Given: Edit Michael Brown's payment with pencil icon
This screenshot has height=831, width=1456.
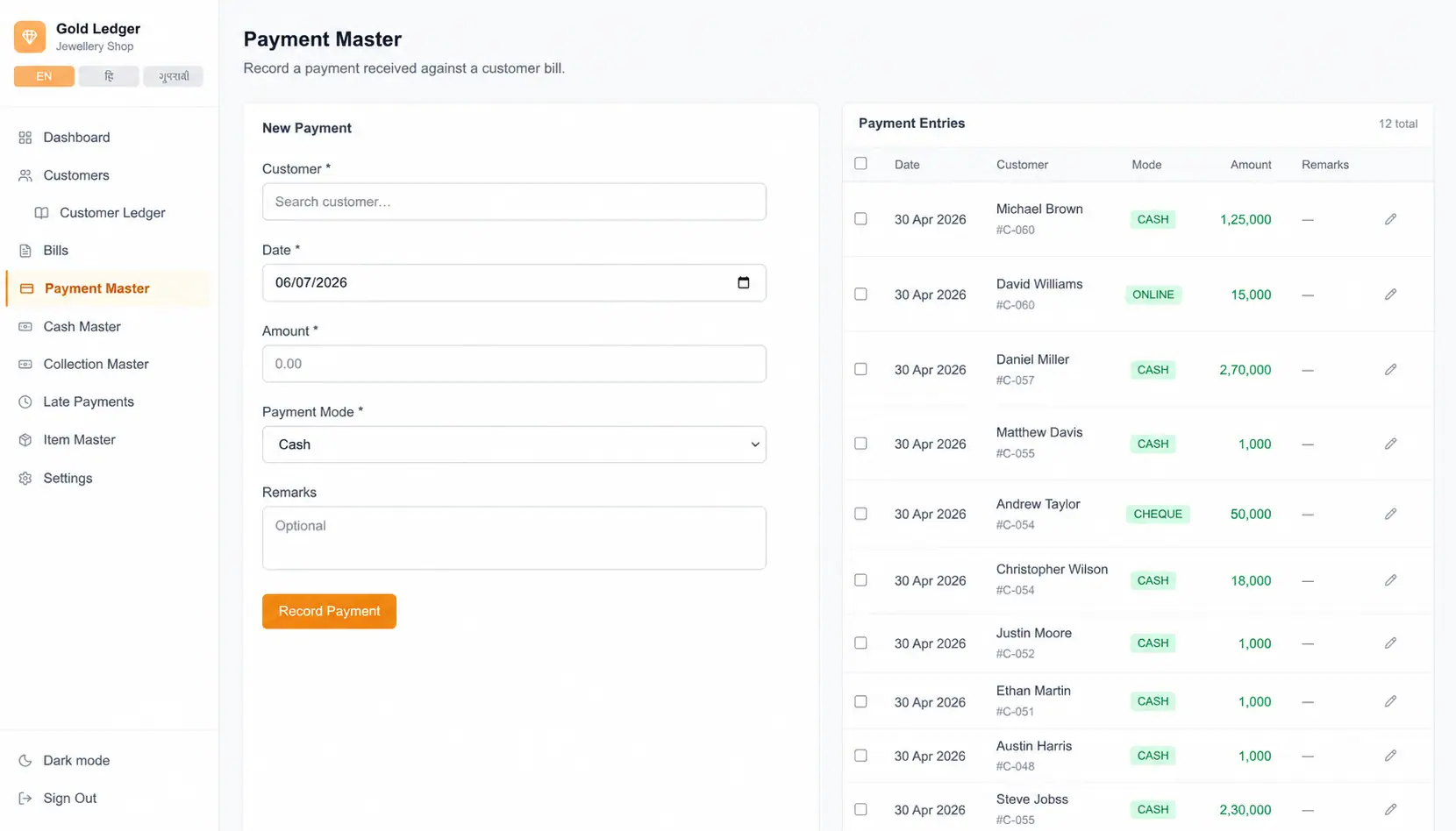Looking at the screenshot, I should [1390, 219].
